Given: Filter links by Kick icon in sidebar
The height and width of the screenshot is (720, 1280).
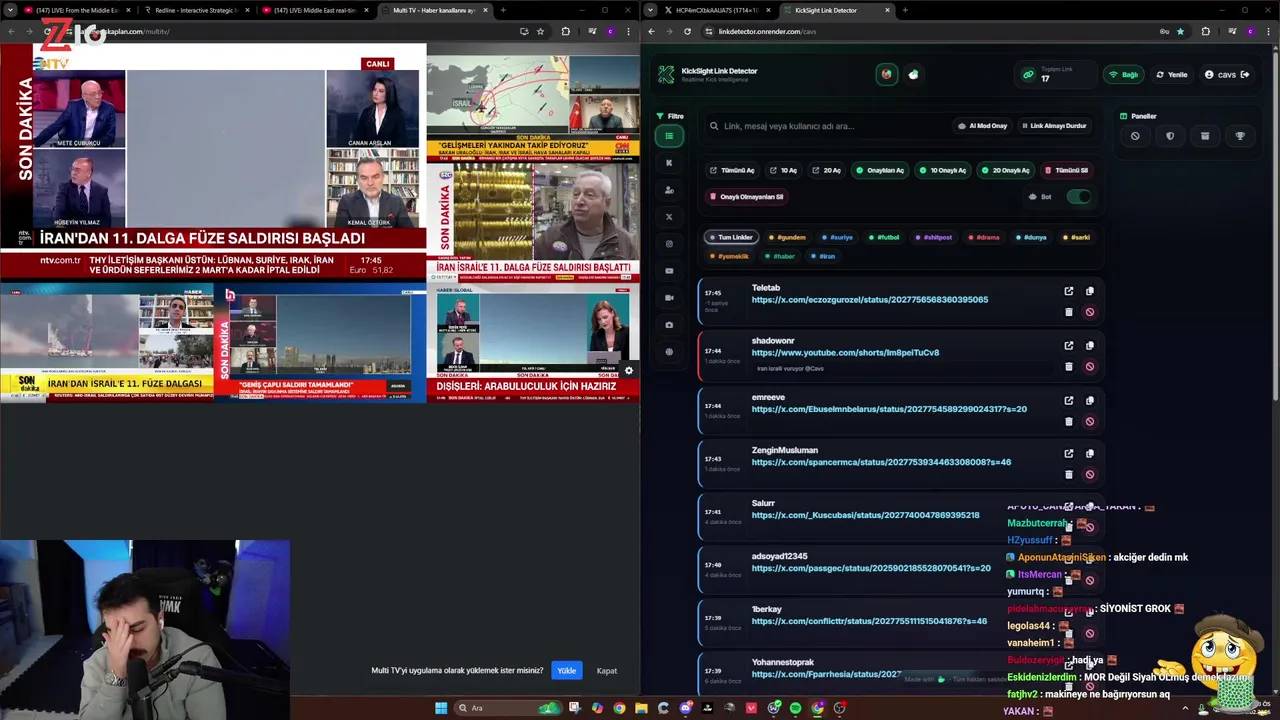Looking at the screenshot, I should pos(669,163).
